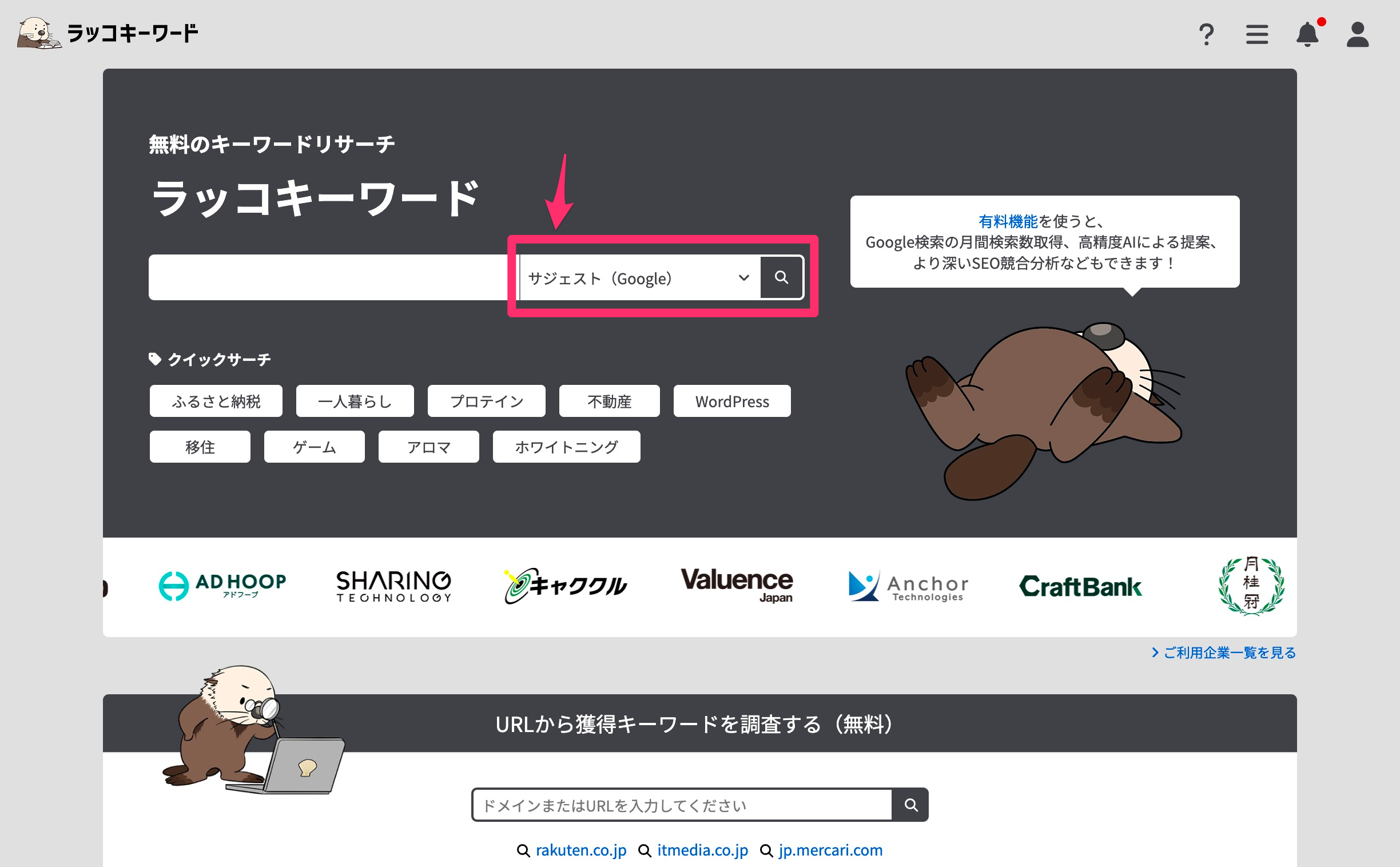This screenshot has height=867, width=1400.
Task: Select the ホワイトニング quick search tag
Action: point(566,447)
